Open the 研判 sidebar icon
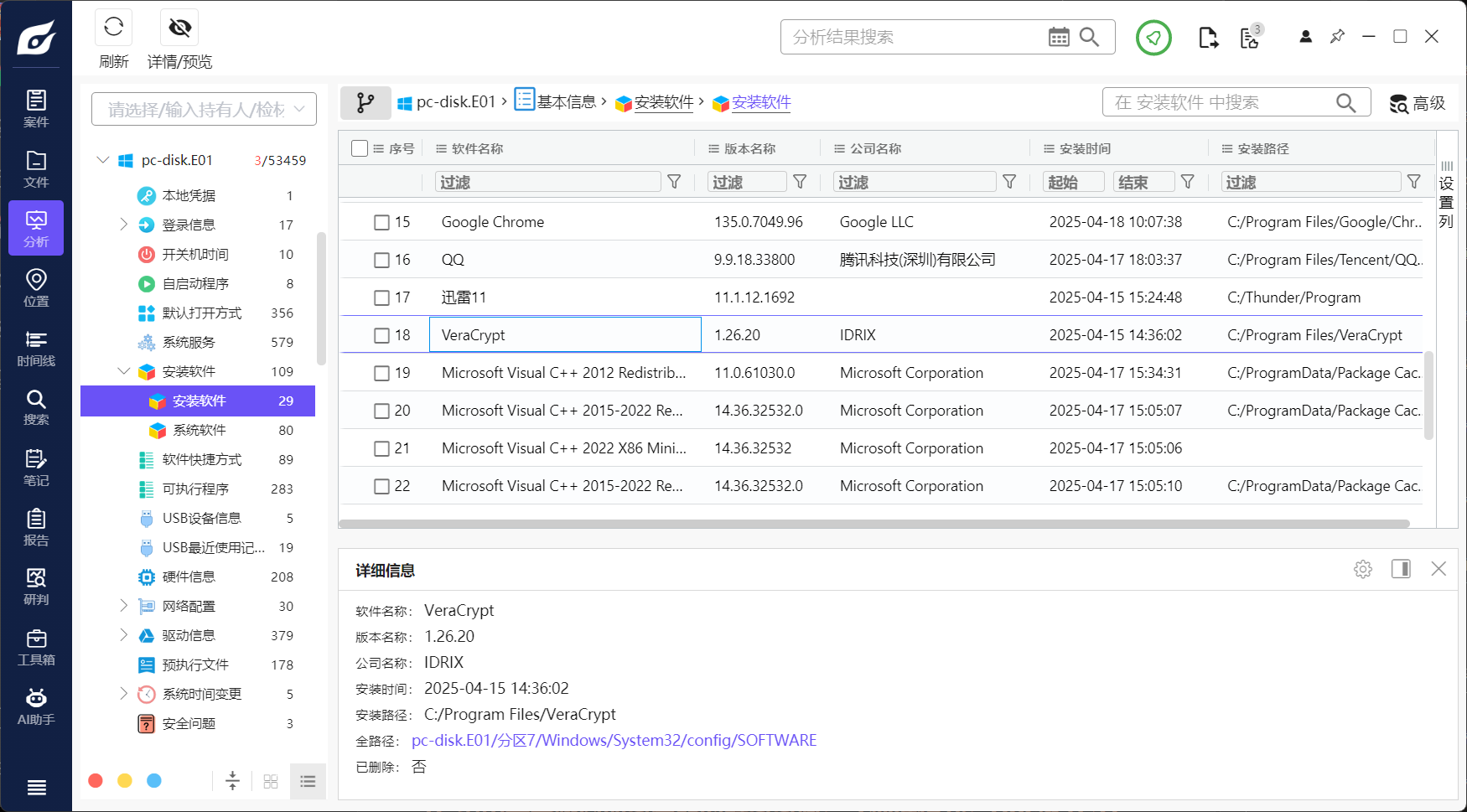Screen dimensions: 1467x812 tap(36, 587)
